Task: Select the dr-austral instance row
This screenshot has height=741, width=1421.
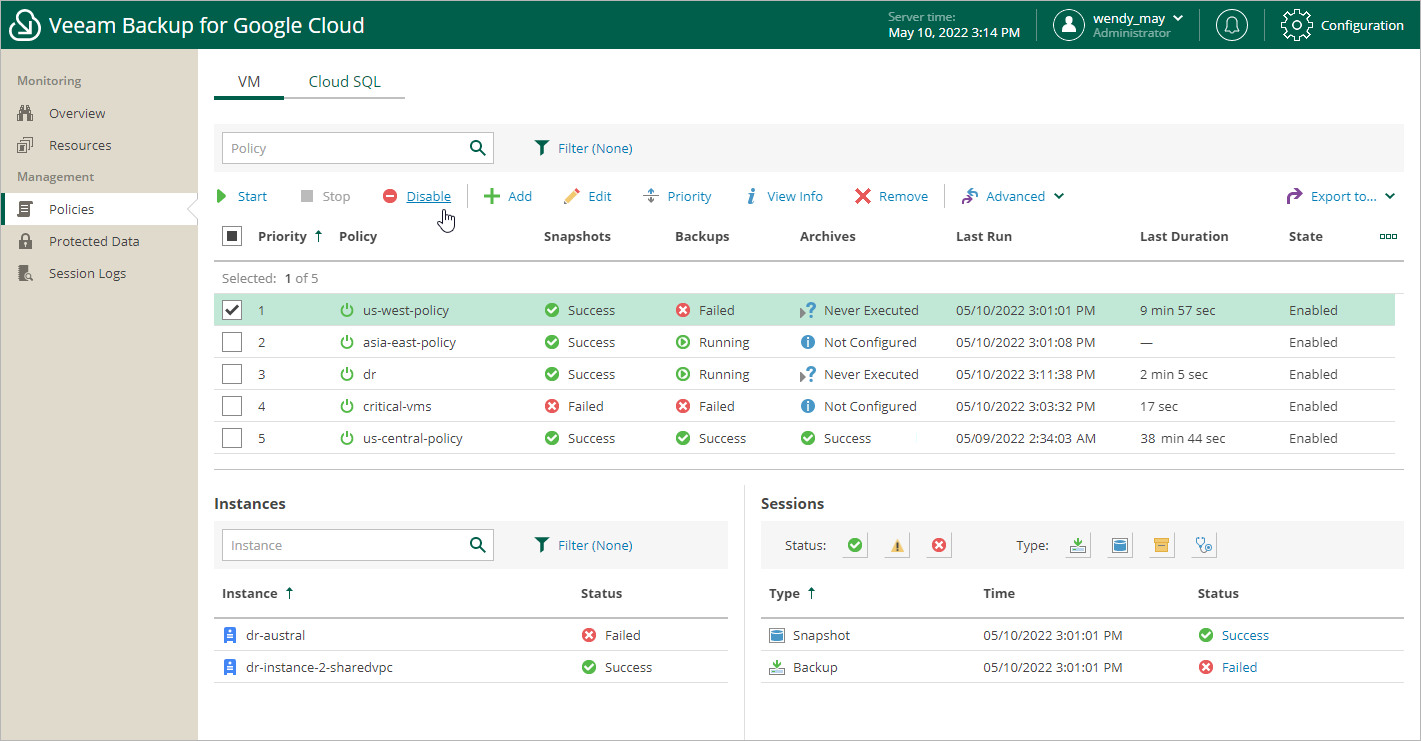Action: (471, 635)
